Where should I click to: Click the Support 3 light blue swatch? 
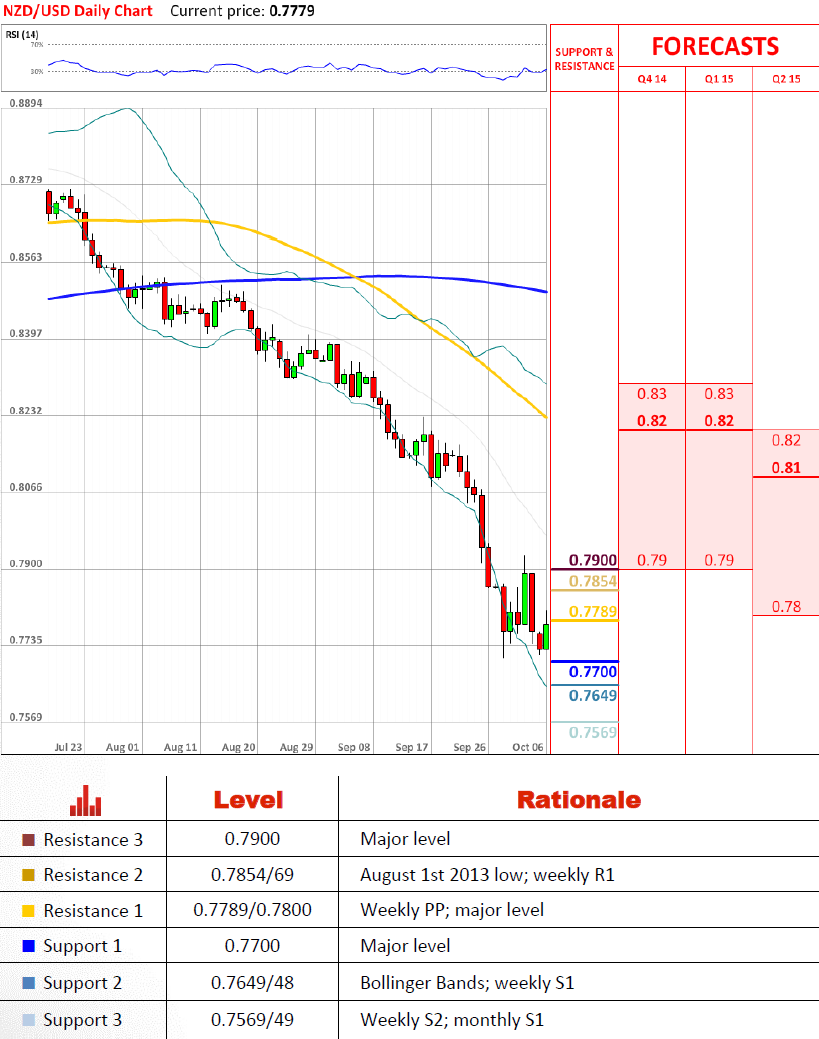click(x=28, y=1020)
